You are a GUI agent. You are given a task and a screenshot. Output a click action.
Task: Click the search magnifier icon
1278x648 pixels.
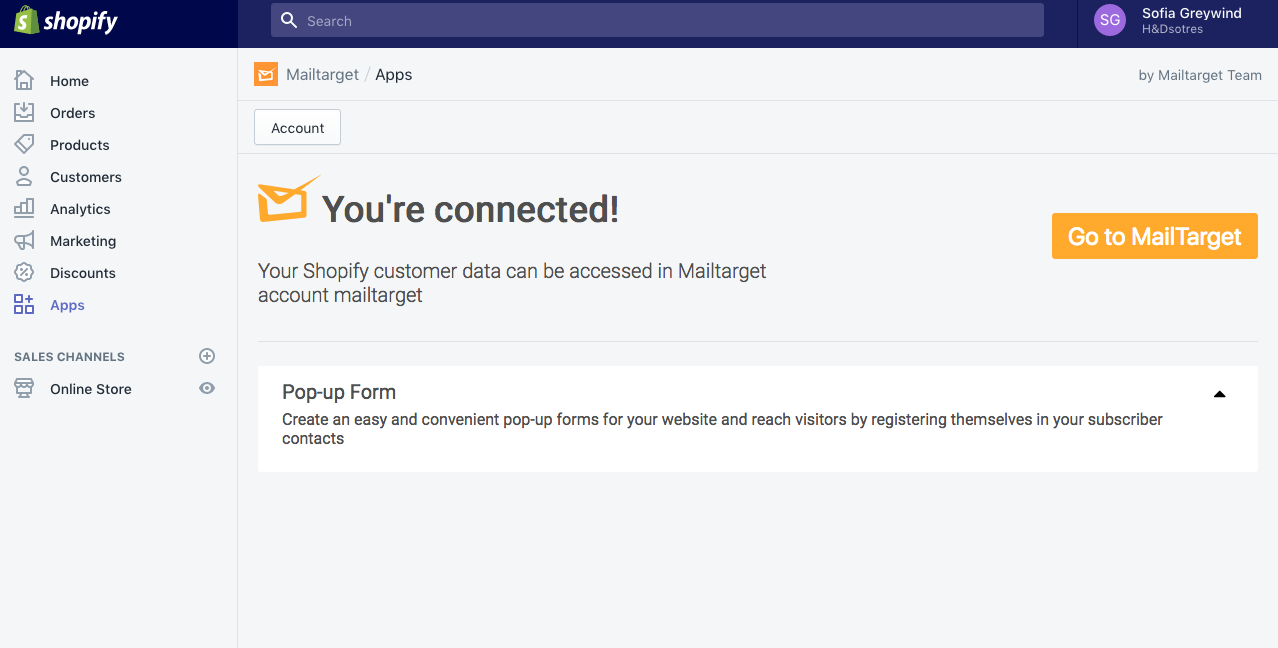click(289, 20)
